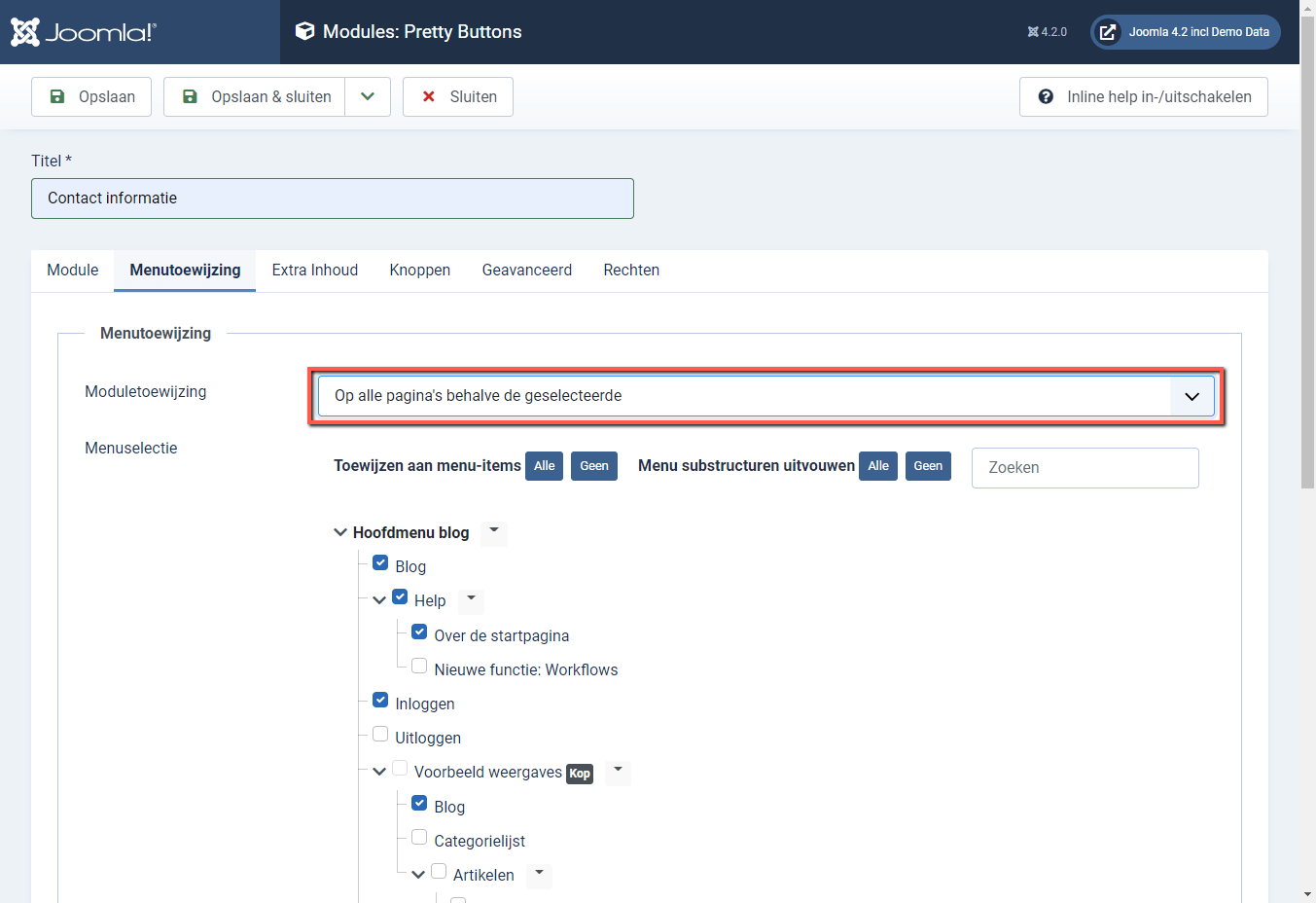Click the Joomla logo in the header
1316x903 pixels.
point(83,31)
